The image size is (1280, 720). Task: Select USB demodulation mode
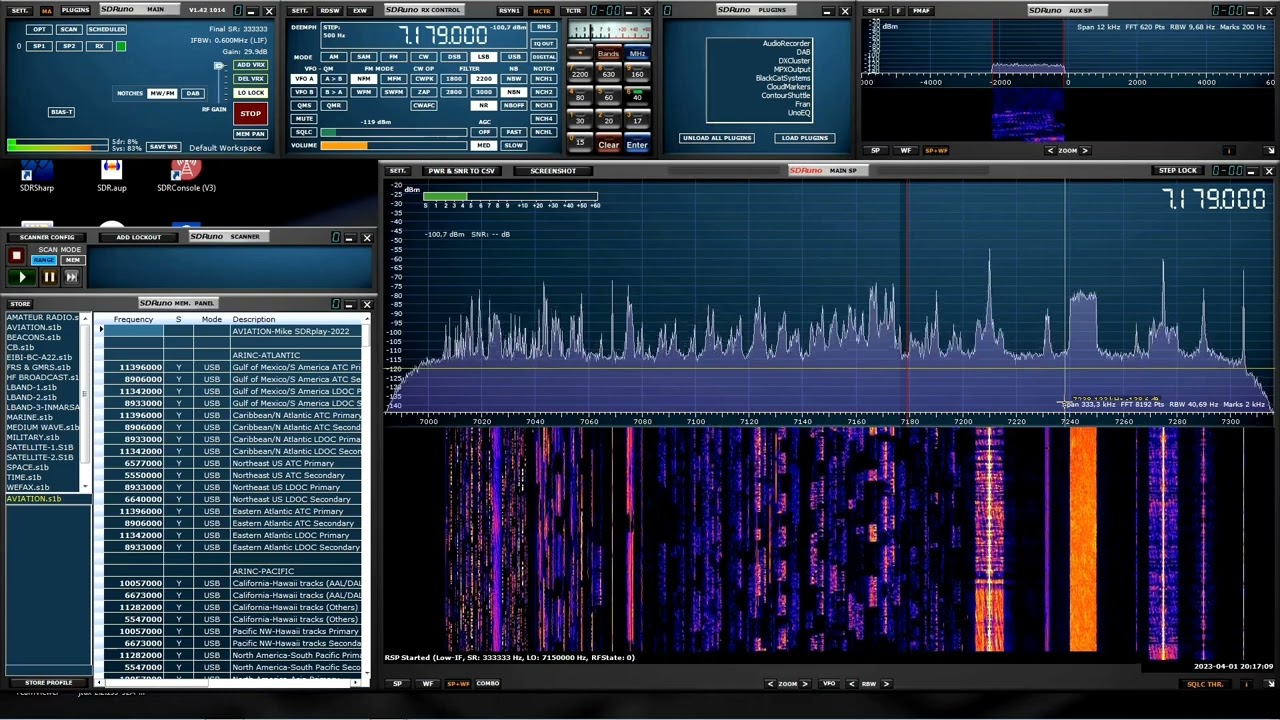pos(513,57)
